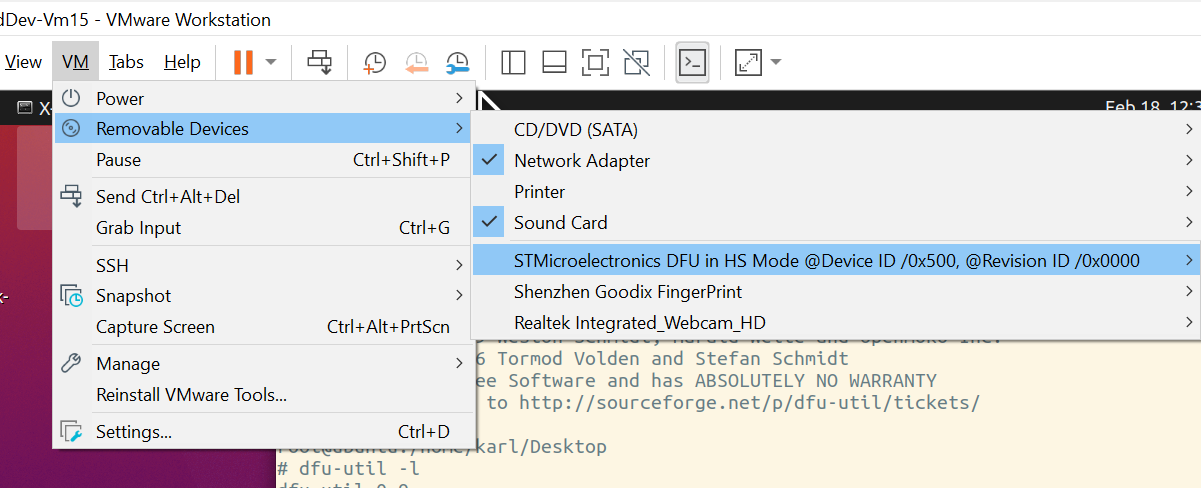Open the Printer device submenu
Viewport: 1201px width, 488px height.
[836, 192]
